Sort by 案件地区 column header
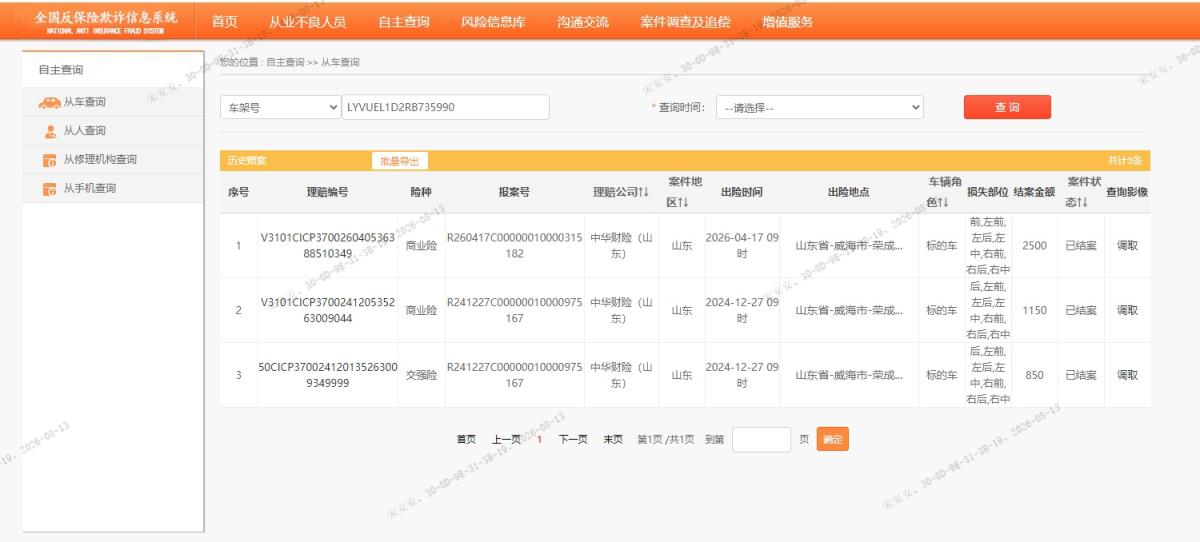Image resolution: width=1200 pixels, height=542 pixels. pyautogui.click(x=685, y=191)
